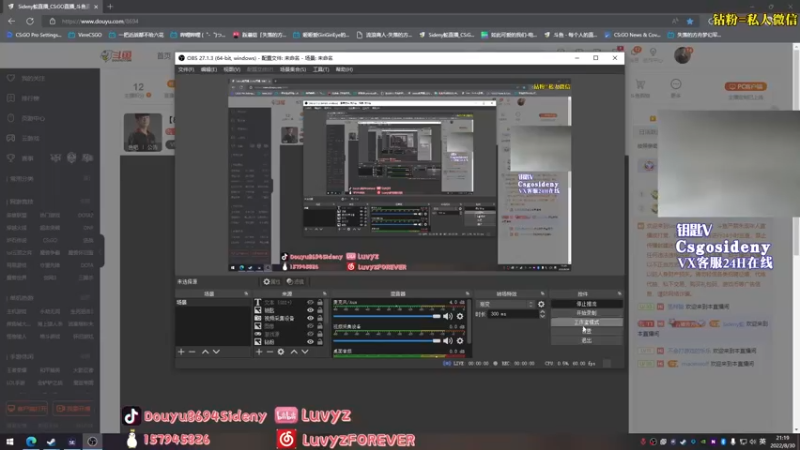Open the gear settings for 视频采集设备 mixer channel
Viewport: 800px width, 450px height.
point(460,341)
